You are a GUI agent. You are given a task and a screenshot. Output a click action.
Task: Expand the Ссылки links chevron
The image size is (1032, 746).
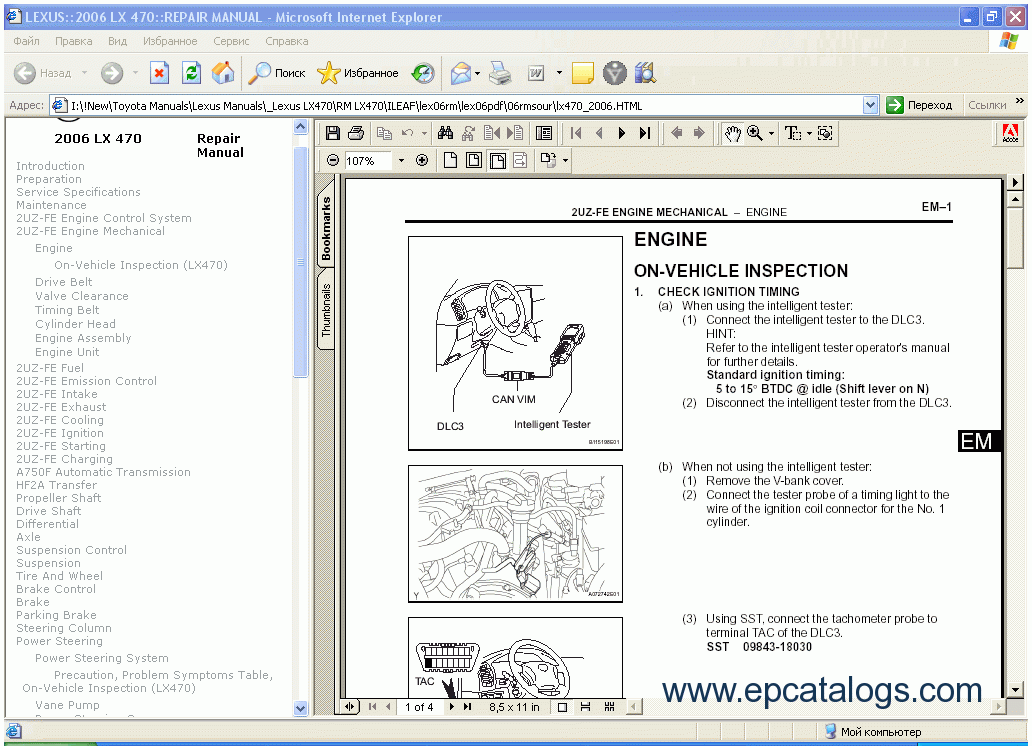click(1019, 101)
